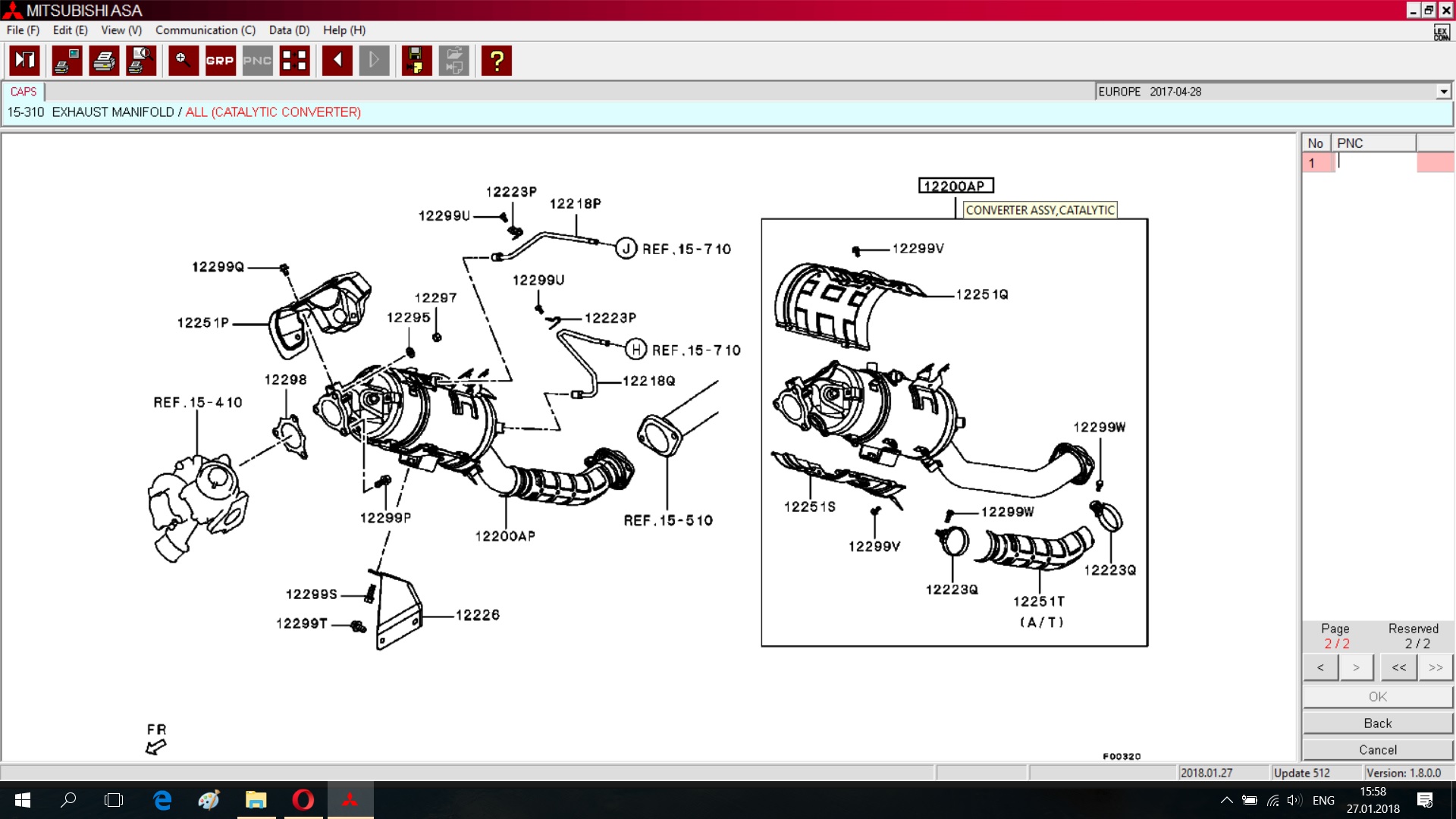Click the << reserved previous button
The width and height of the screenshot is (1456, 819).
1398,667
